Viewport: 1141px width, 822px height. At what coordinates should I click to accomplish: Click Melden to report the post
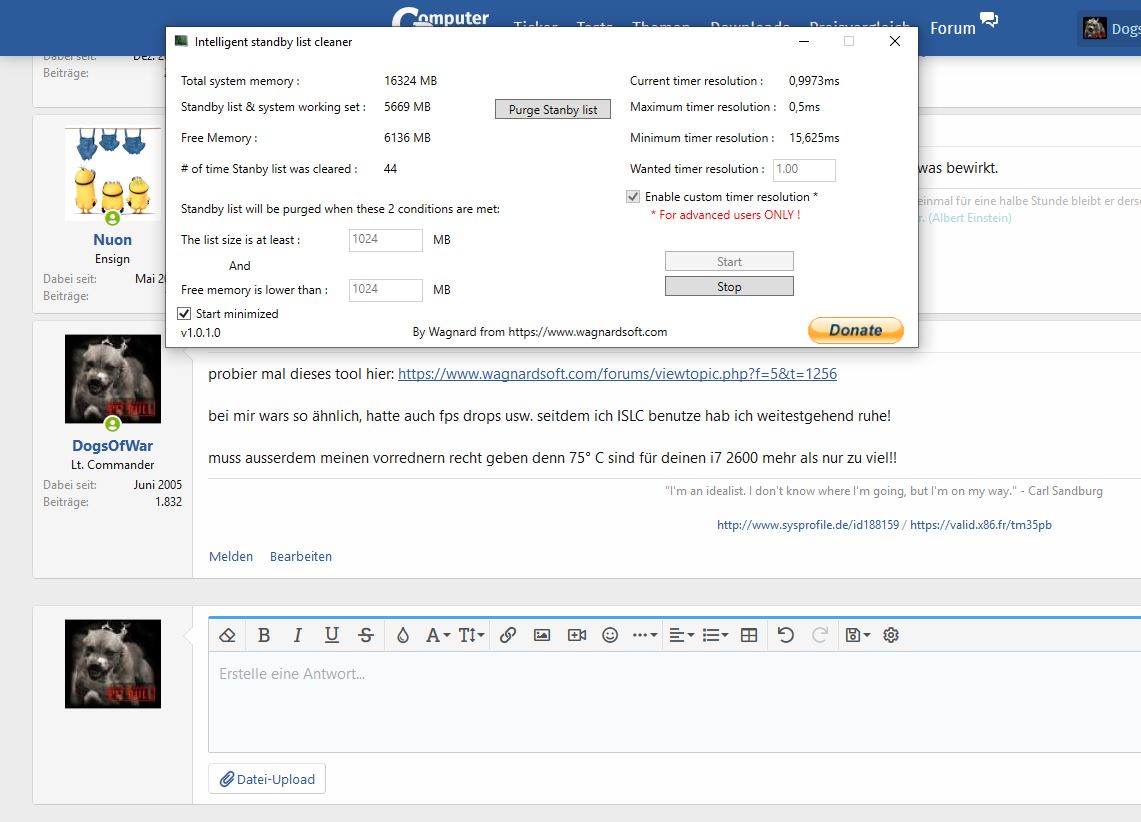pyautogui.click(x=231, y=556)
